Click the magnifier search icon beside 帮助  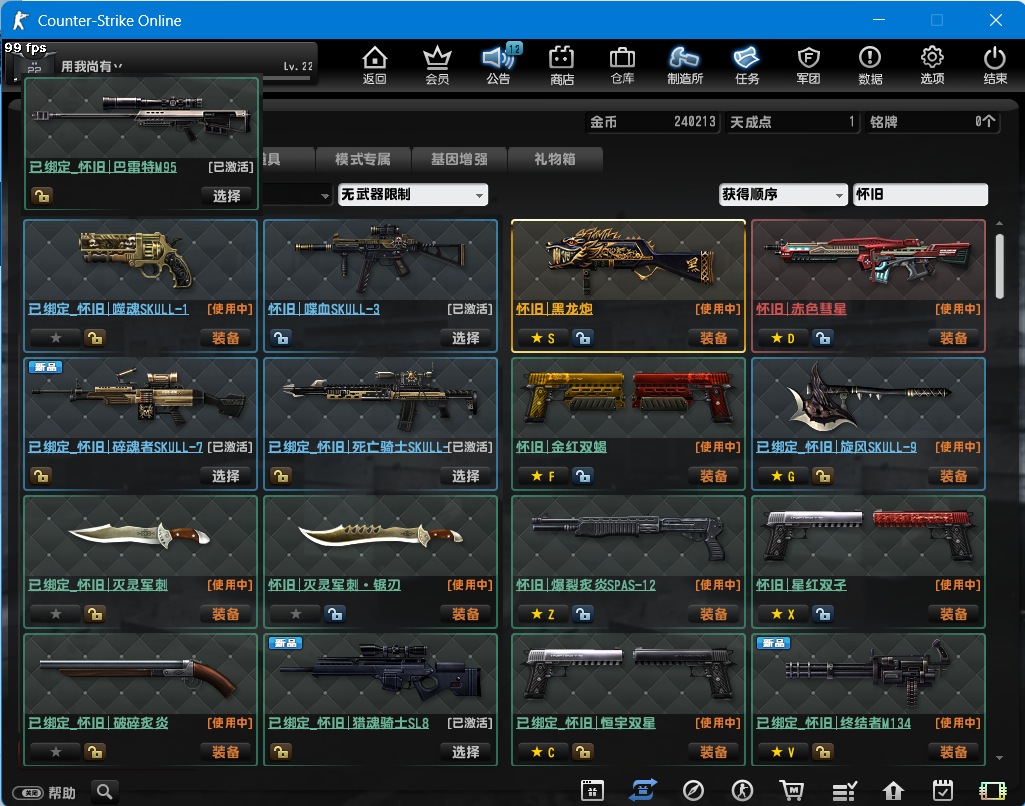[105, 792]
